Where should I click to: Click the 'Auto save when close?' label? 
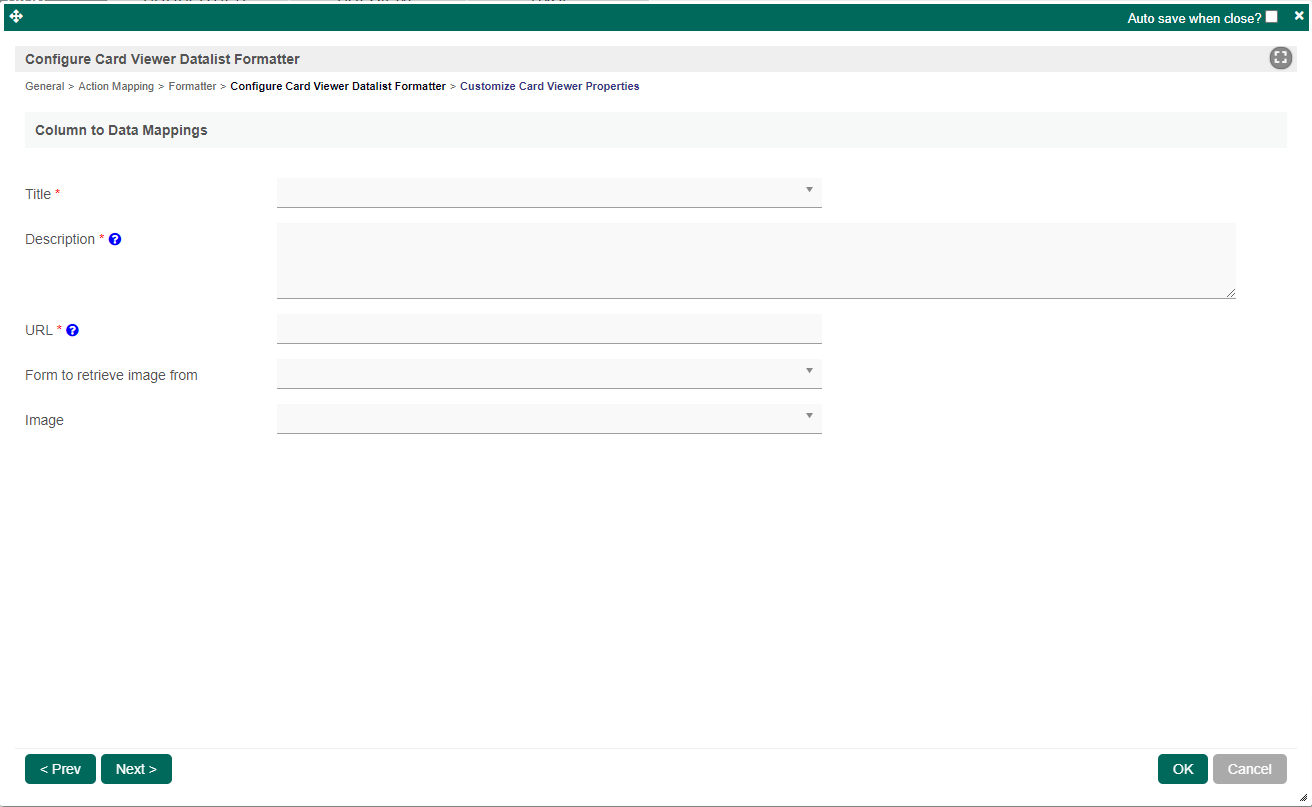(x=1194, y=18)
